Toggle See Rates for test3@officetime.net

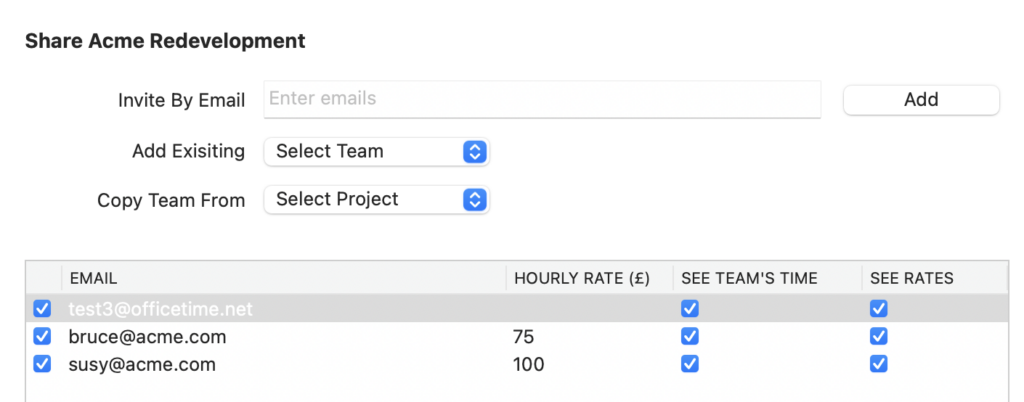point(878,309)
